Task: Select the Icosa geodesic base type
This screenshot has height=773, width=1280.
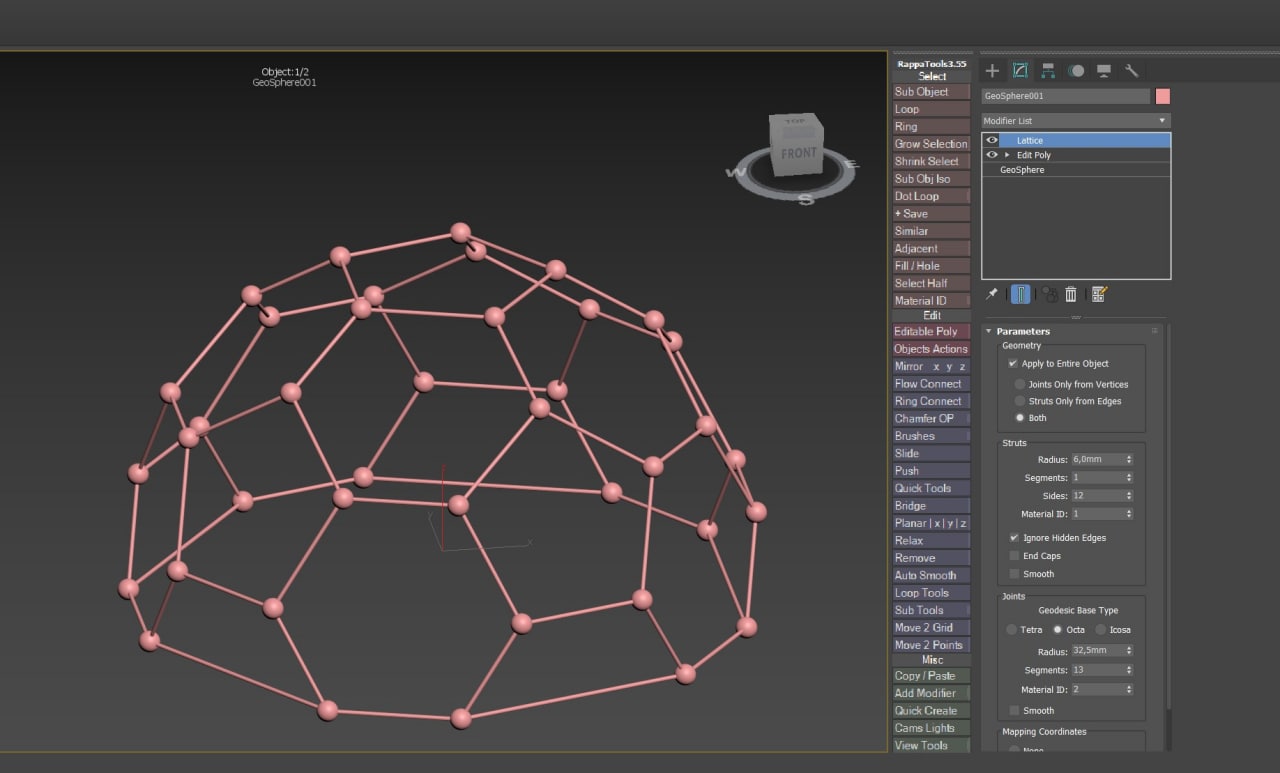Action: click(1101, 630)
